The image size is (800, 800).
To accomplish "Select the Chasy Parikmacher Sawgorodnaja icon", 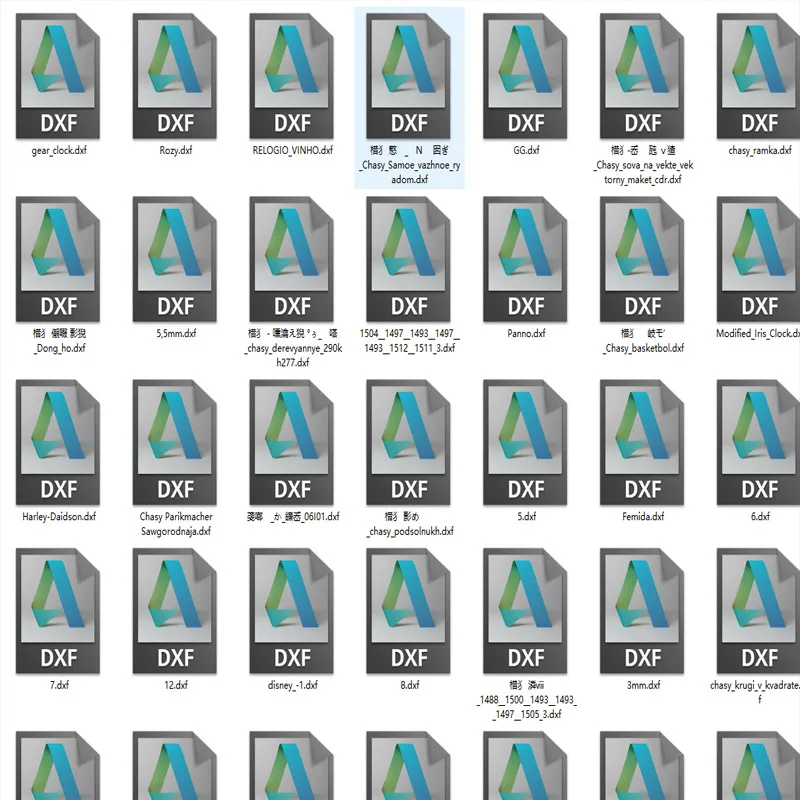I will [174, 442].
